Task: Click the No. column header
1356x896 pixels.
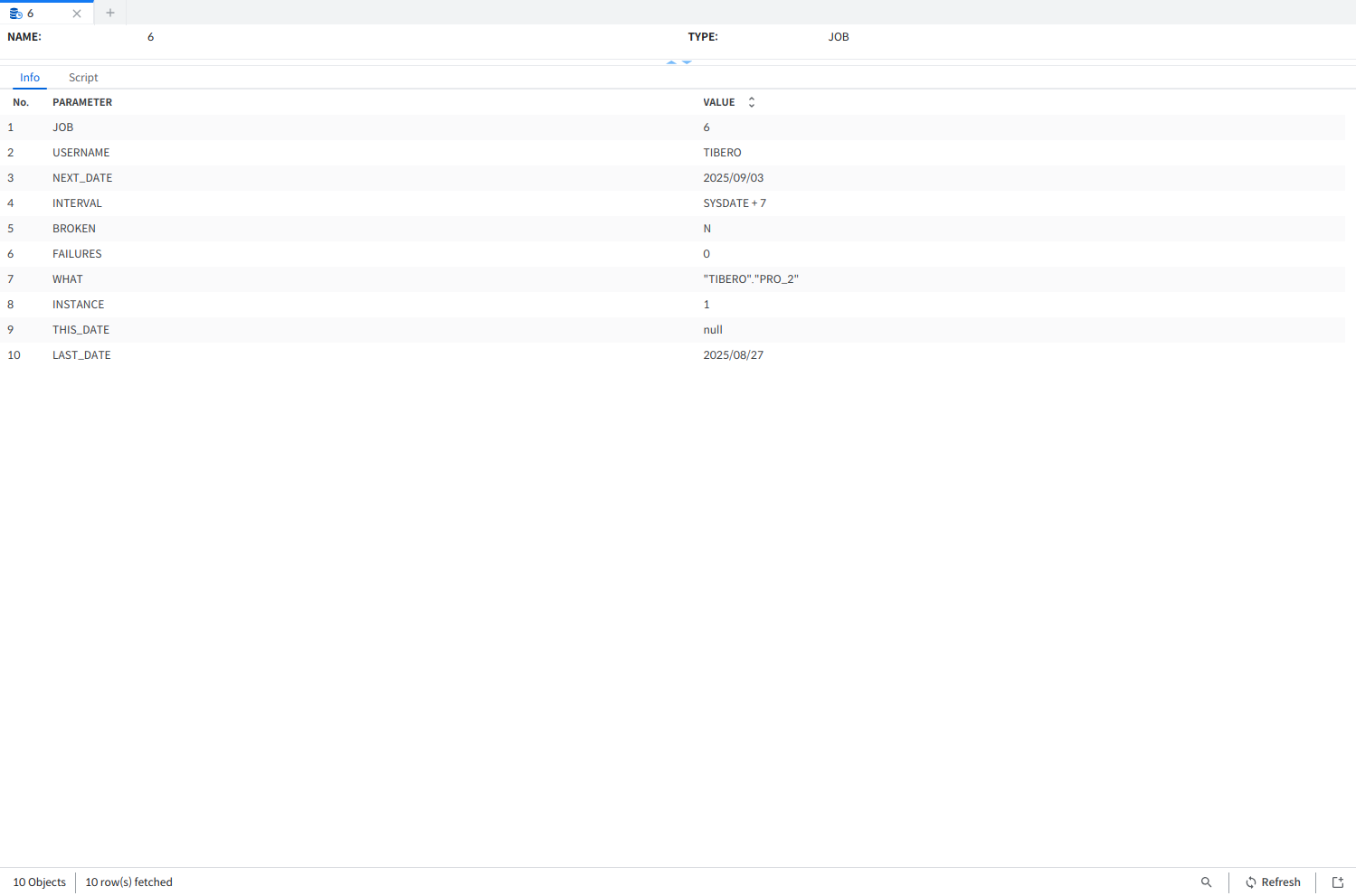Action: click(21, 102)
